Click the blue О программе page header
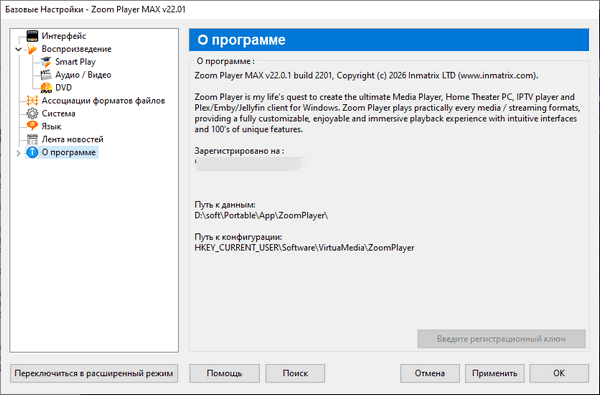Viewport: 600px width, 395px height. (389, 40)
